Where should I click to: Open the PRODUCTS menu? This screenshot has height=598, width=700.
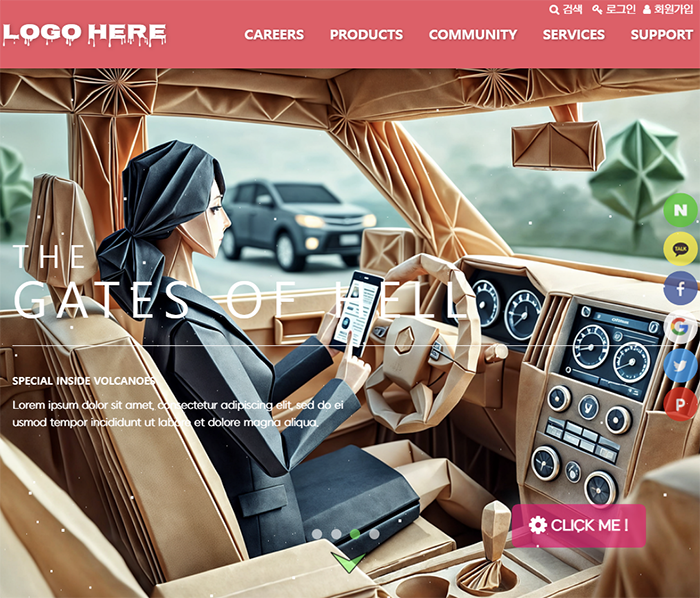(367, 35)
